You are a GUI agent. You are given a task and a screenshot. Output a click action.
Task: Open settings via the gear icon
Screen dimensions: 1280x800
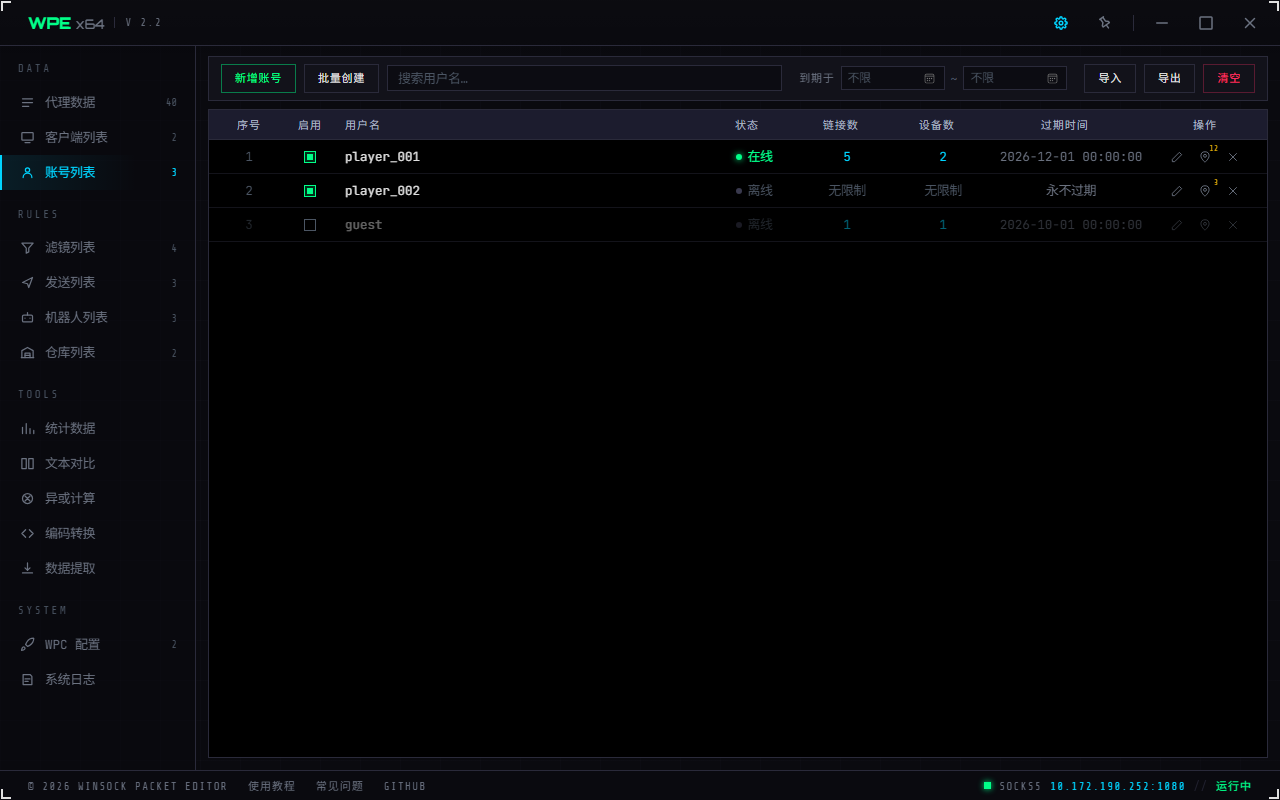[x=1061, y=23]
